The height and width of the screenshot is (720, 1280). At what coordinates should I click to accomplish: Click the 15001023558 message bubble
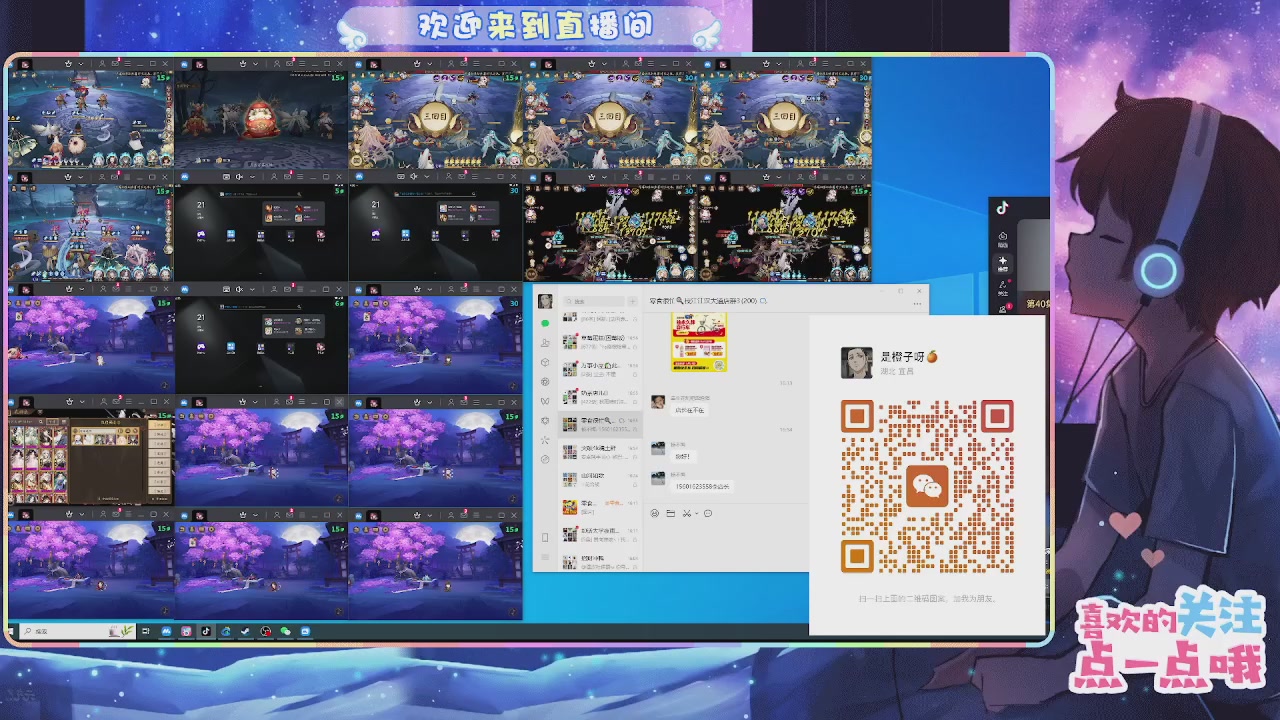coord(702,487)
